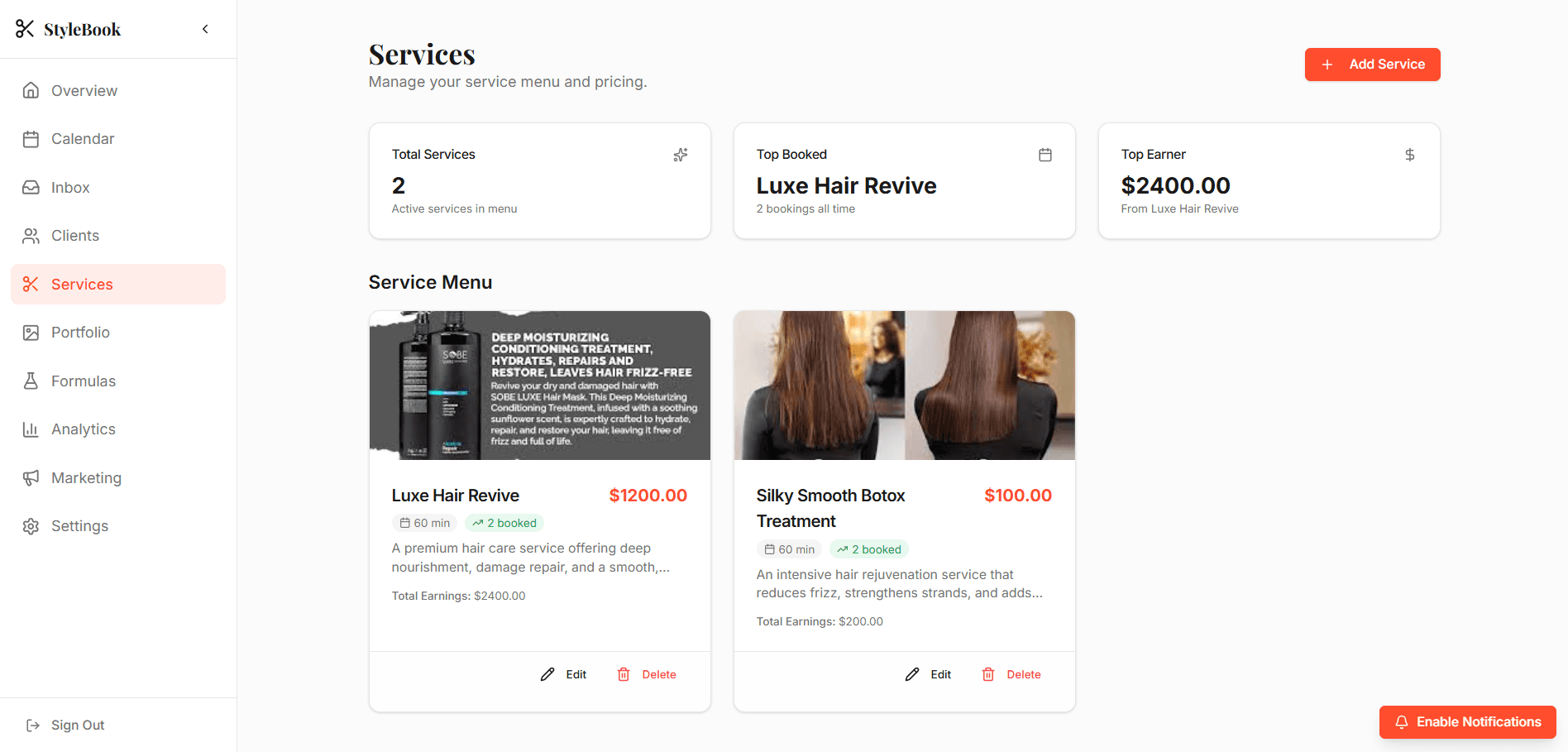
Task: Open the Marketing megaphone icon
Action: coord(31,478)
